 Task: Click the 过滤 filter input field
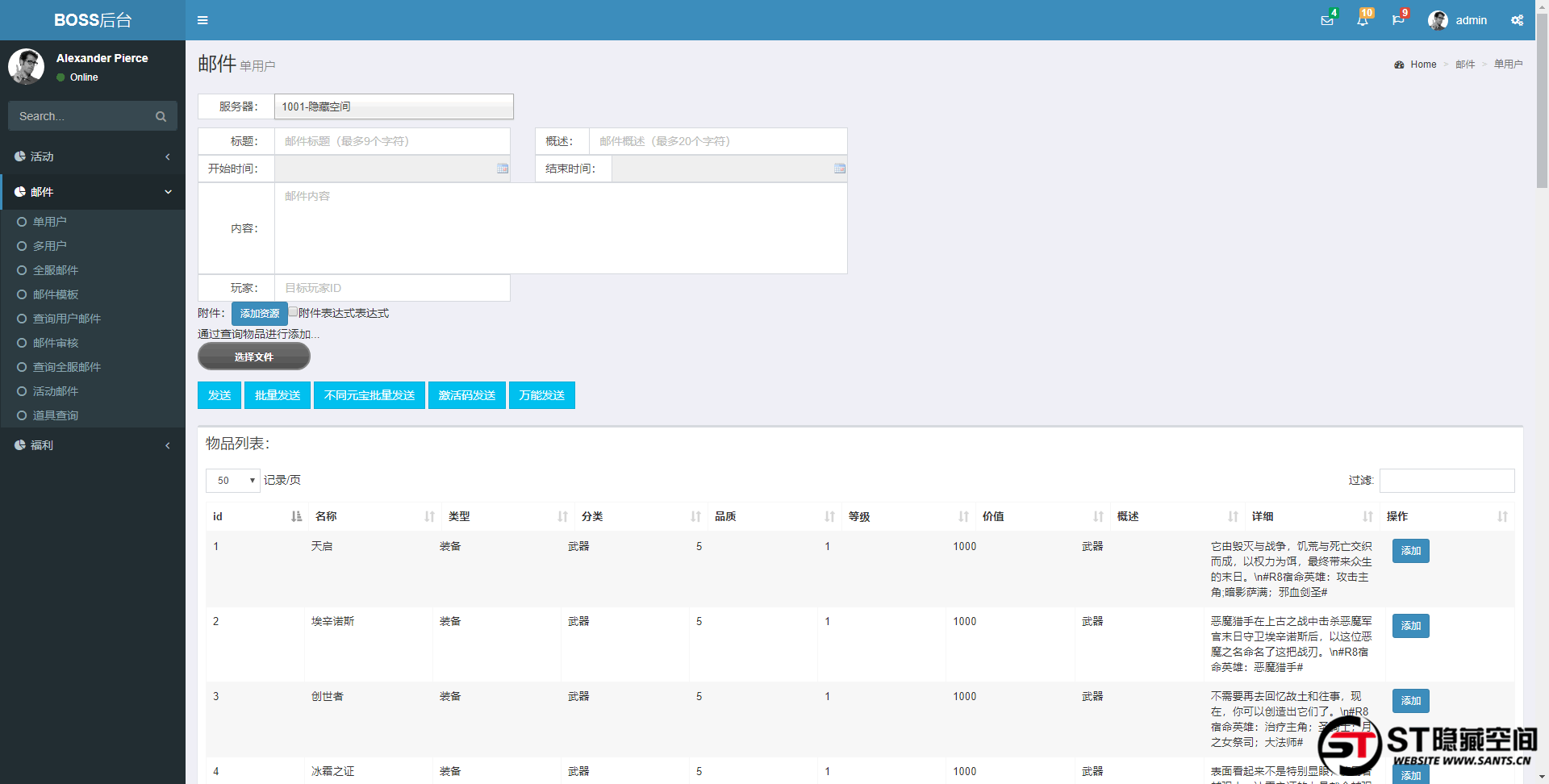(x=1447, y=481)
